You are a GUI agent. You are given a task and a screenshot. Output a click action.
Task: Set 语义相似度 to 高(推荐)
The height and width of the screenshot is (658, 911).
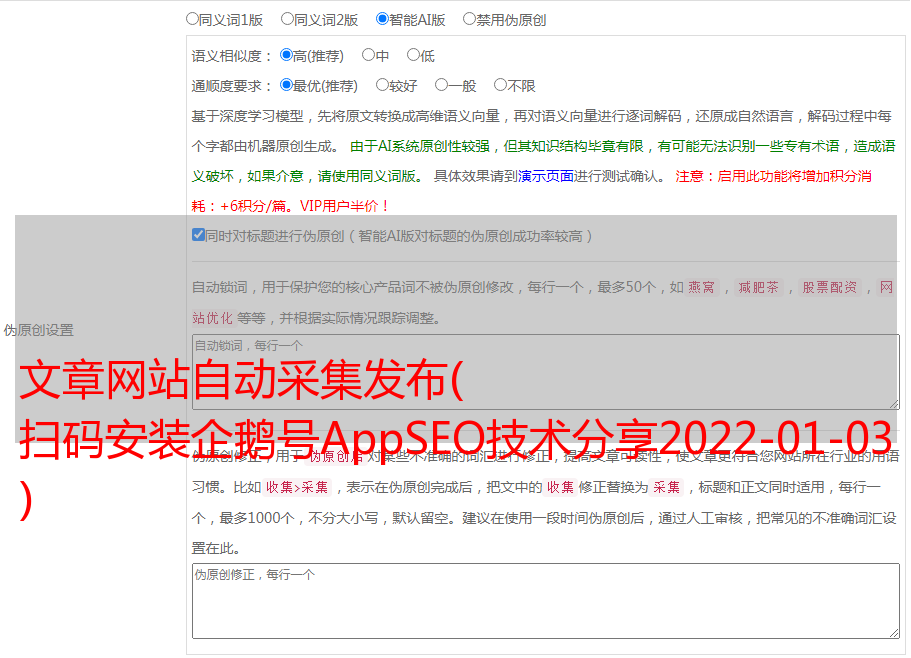(286, 55)
